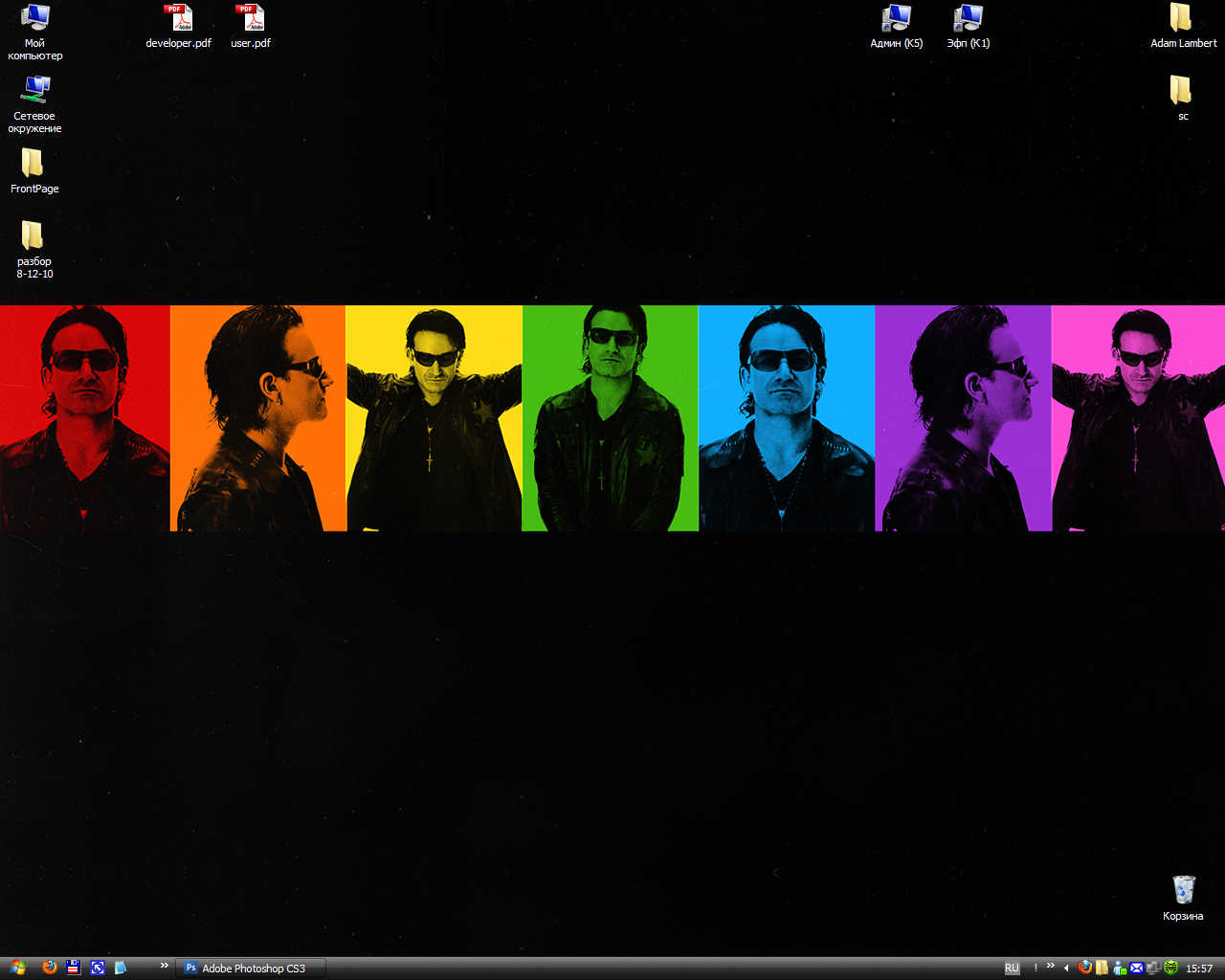Screen dimensions: 1225x980
Task: Open the Мой компьютер desktop icon
Action: (x=34, y=32)
